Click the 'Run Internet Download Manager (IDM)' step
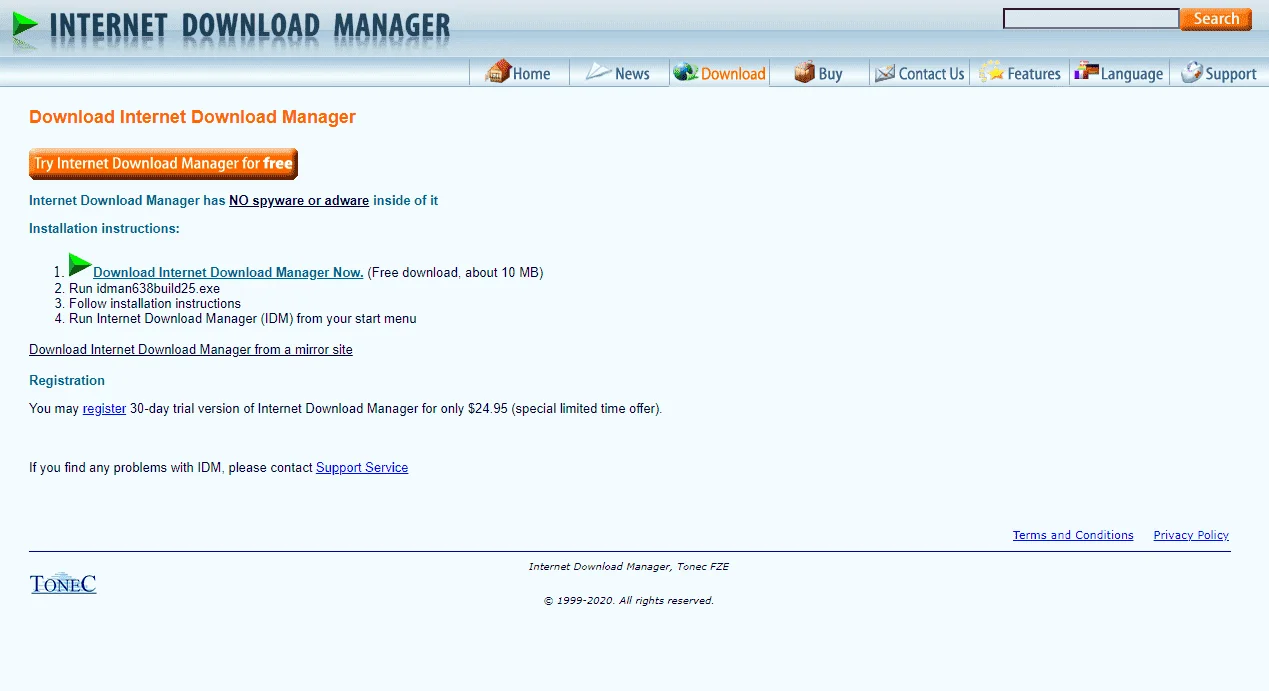 pyautogui.click(x=242, y=319)
